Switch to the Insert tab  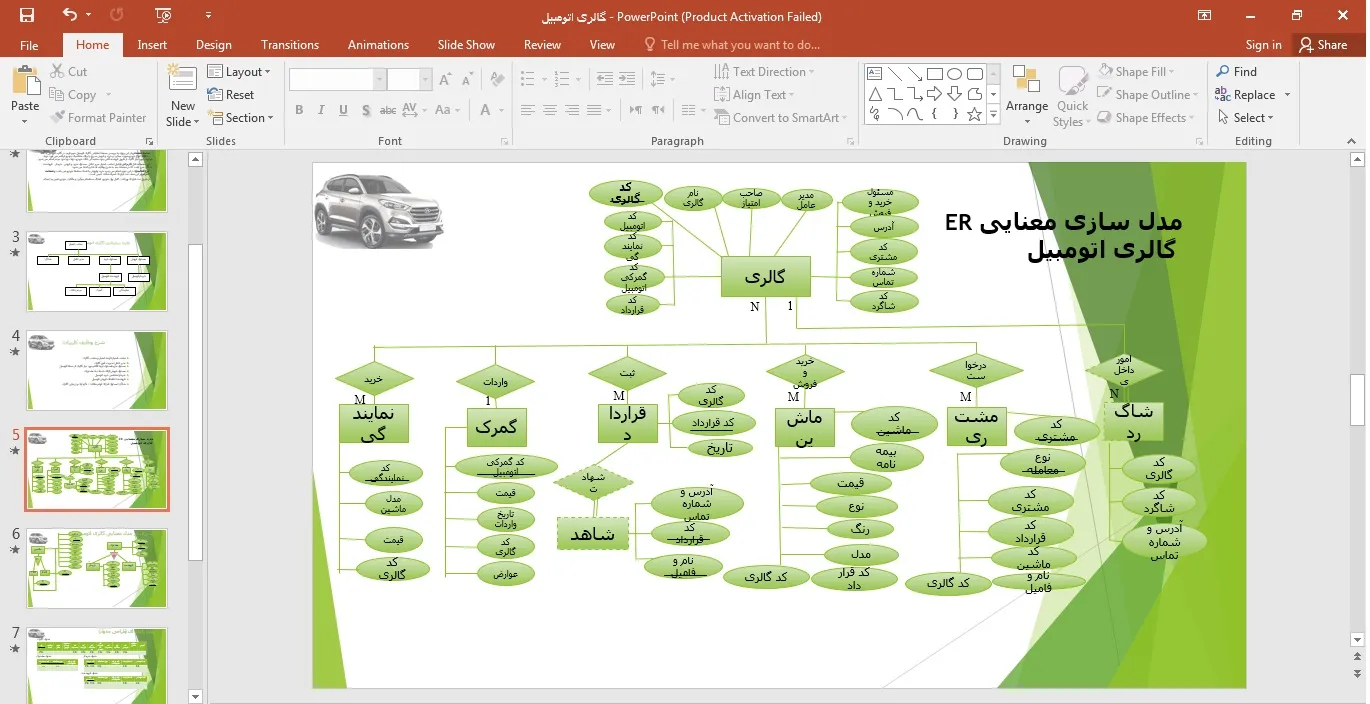152,45
